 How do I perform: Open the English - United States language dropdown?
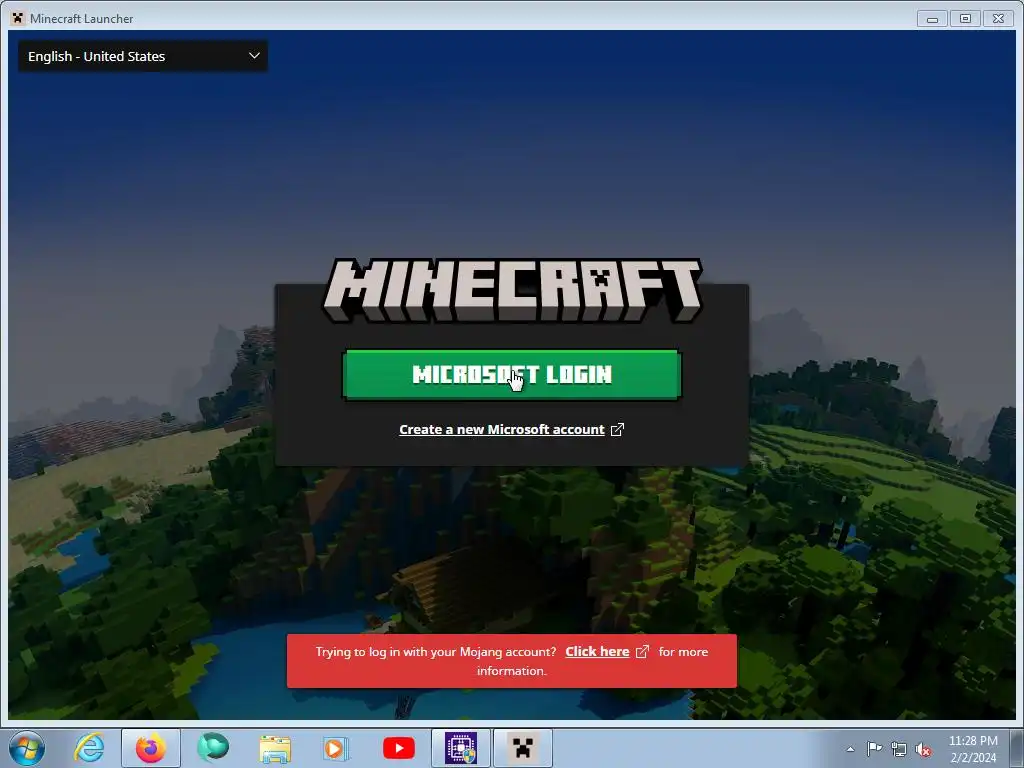pyautogui.click(x=142, y=56)
